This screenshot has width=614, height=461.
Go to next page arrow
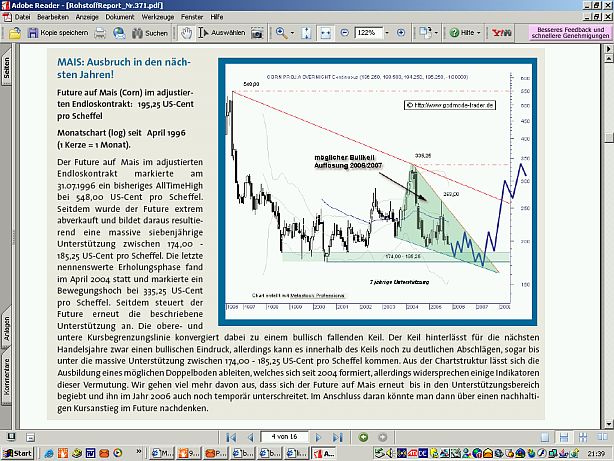coord(318,437)
